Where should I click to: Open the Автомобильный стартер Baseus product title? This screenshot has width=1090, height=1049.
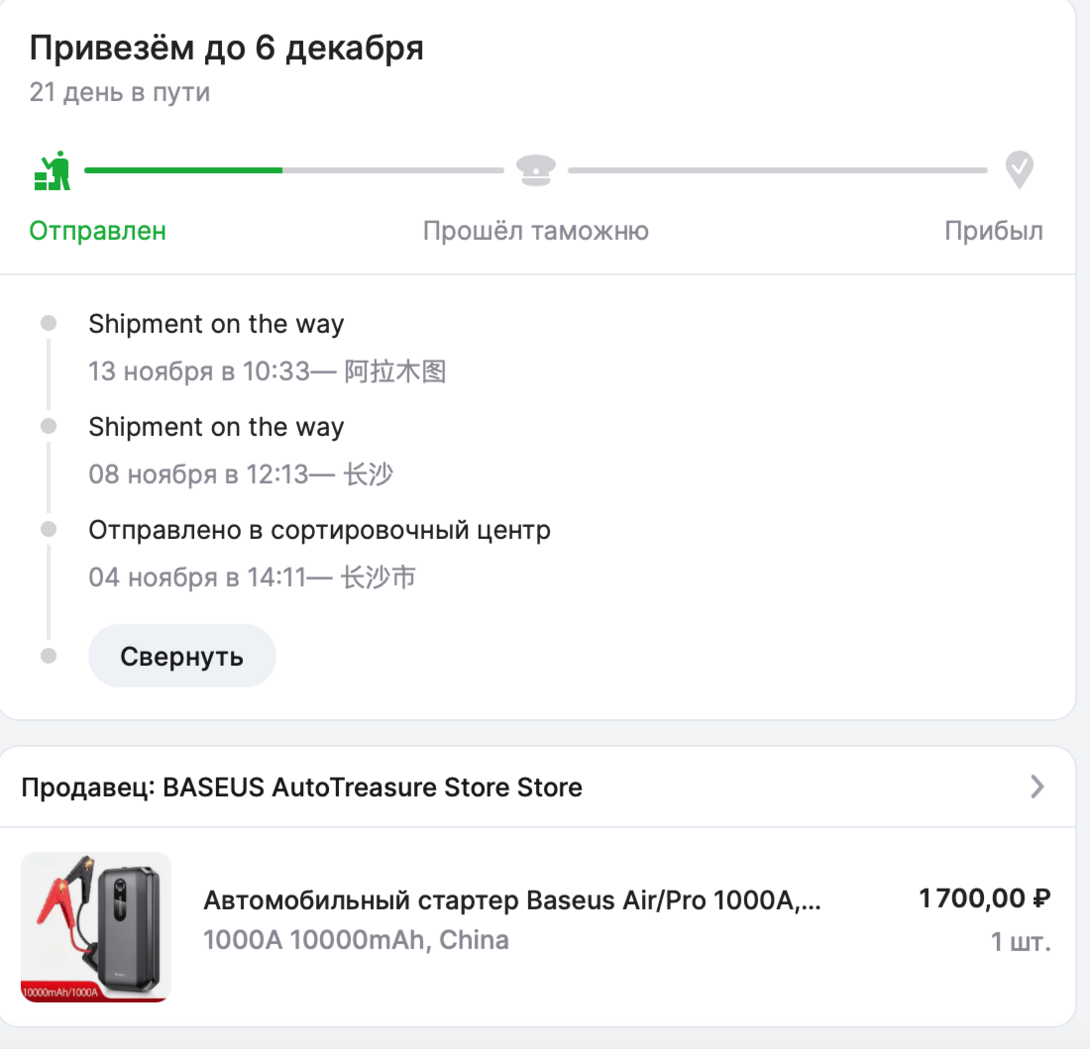[x=511, y=901]
